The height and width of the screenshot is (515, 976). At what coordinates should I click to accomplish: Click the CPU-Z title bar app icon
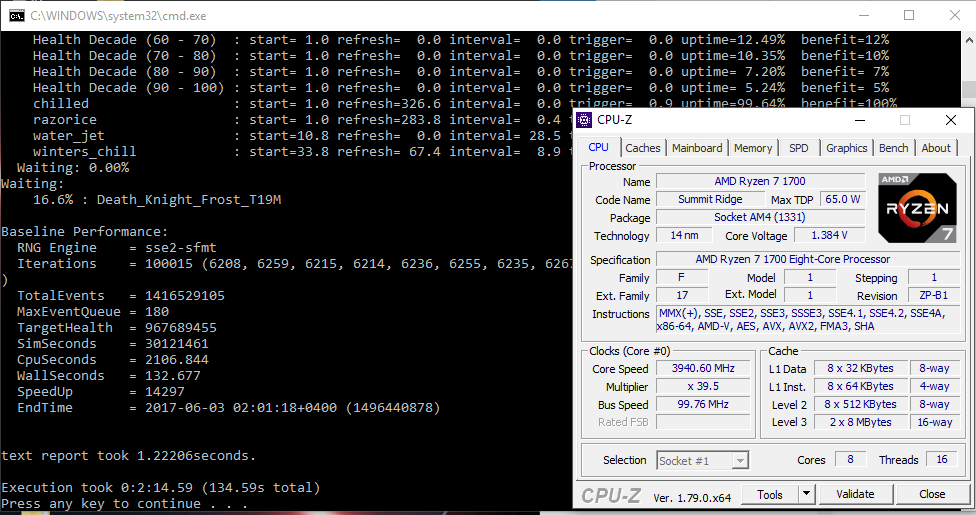[x=584, y=120]
